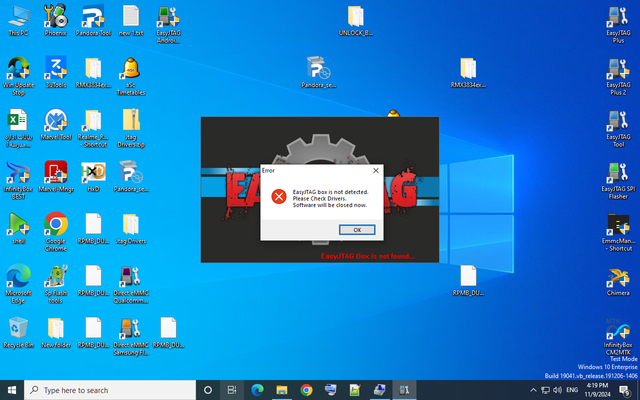Open Task View on the taskbar

click(232, 390)
